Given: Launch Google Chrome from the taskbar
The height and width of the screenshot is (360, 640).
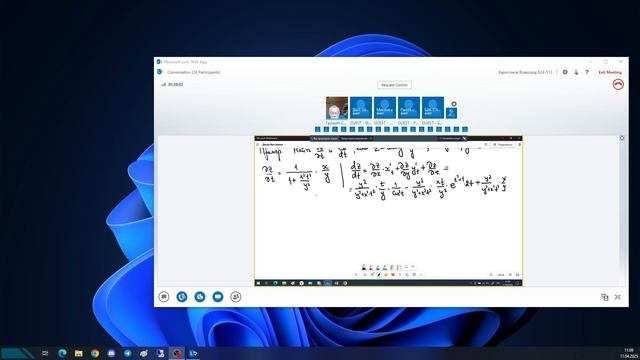Looking at the screenshot, I should click(95, 353).
